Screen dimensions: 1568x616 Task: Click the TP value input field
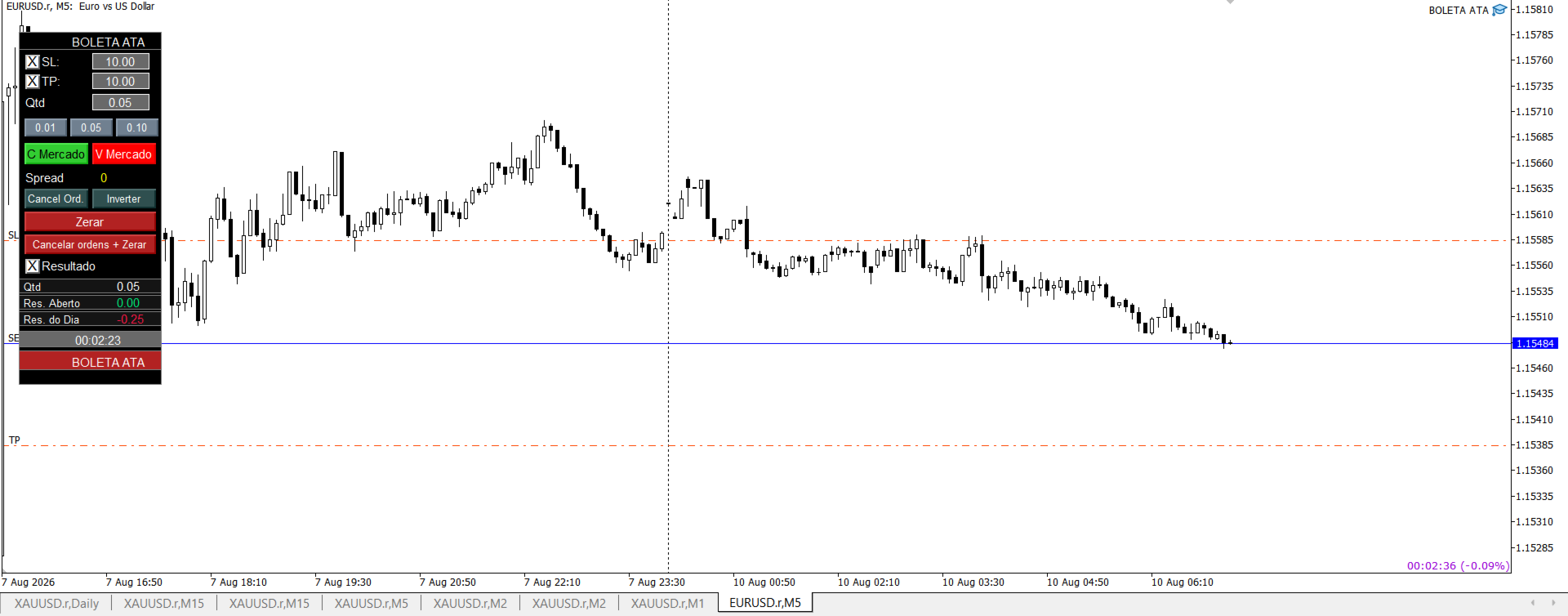[120, 81]
